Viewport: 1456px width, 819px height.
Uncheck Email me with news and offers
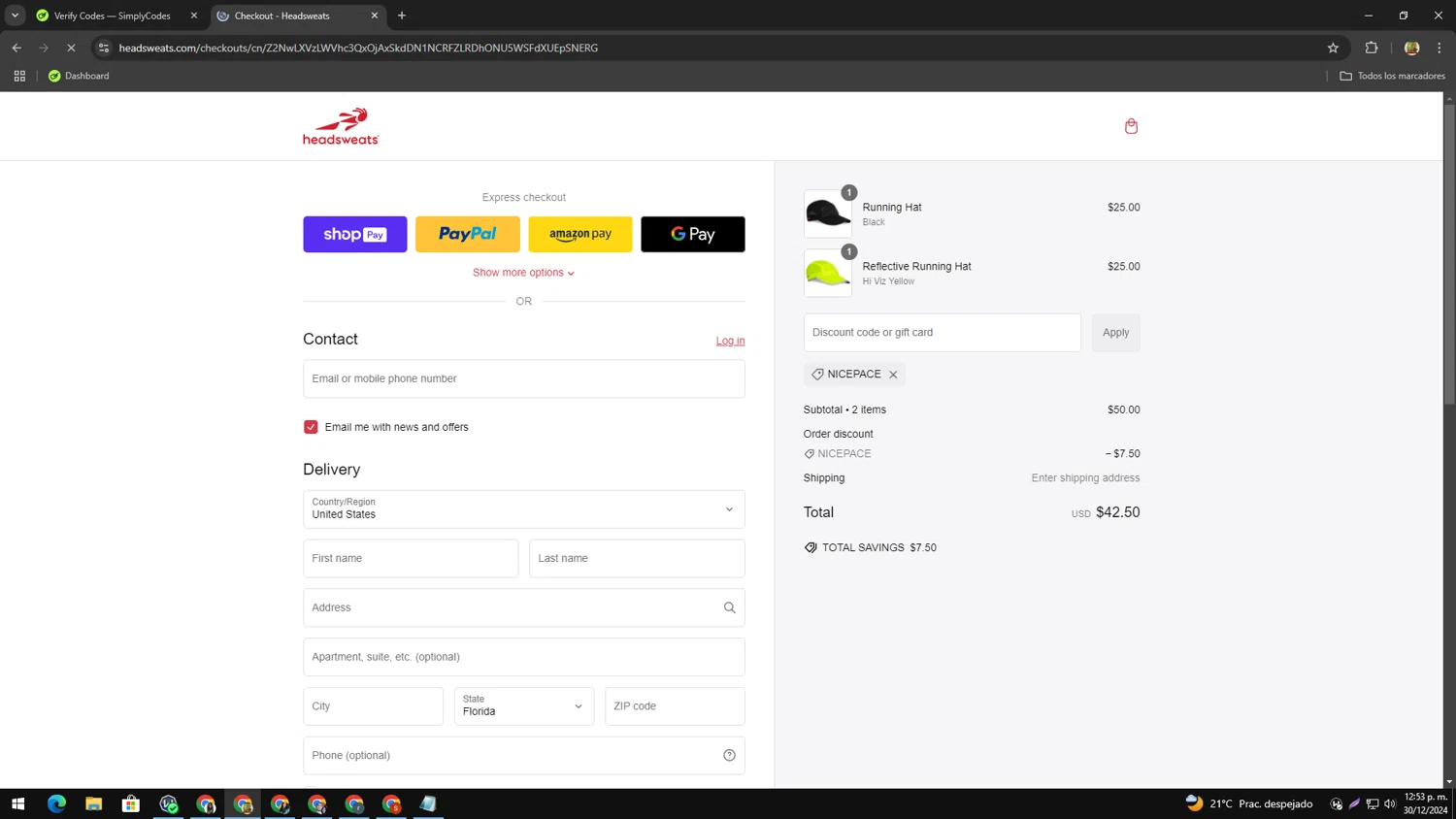click(311, 427)
